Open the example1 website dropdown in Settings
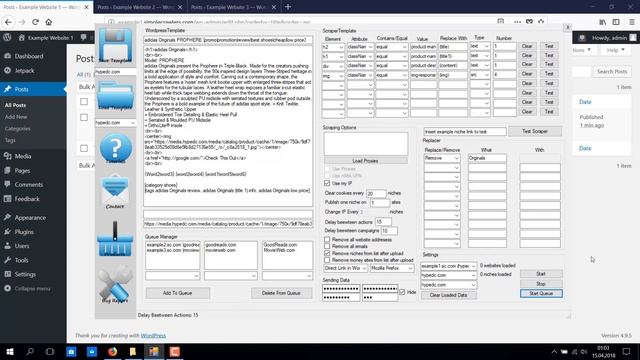 [x=448, y=266]
